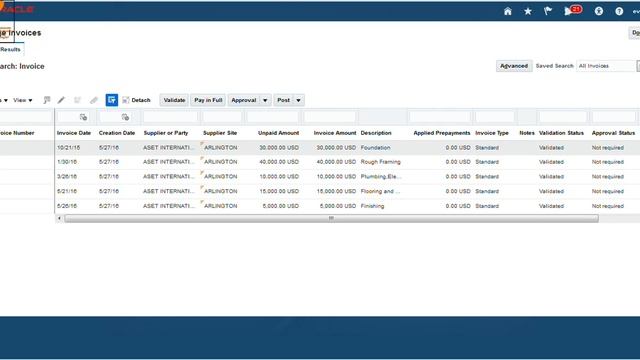Image resolution: width=640 pixels, height=360 pixels.
Task: Select the Rough Framing description cell
Action: point(380,162)
